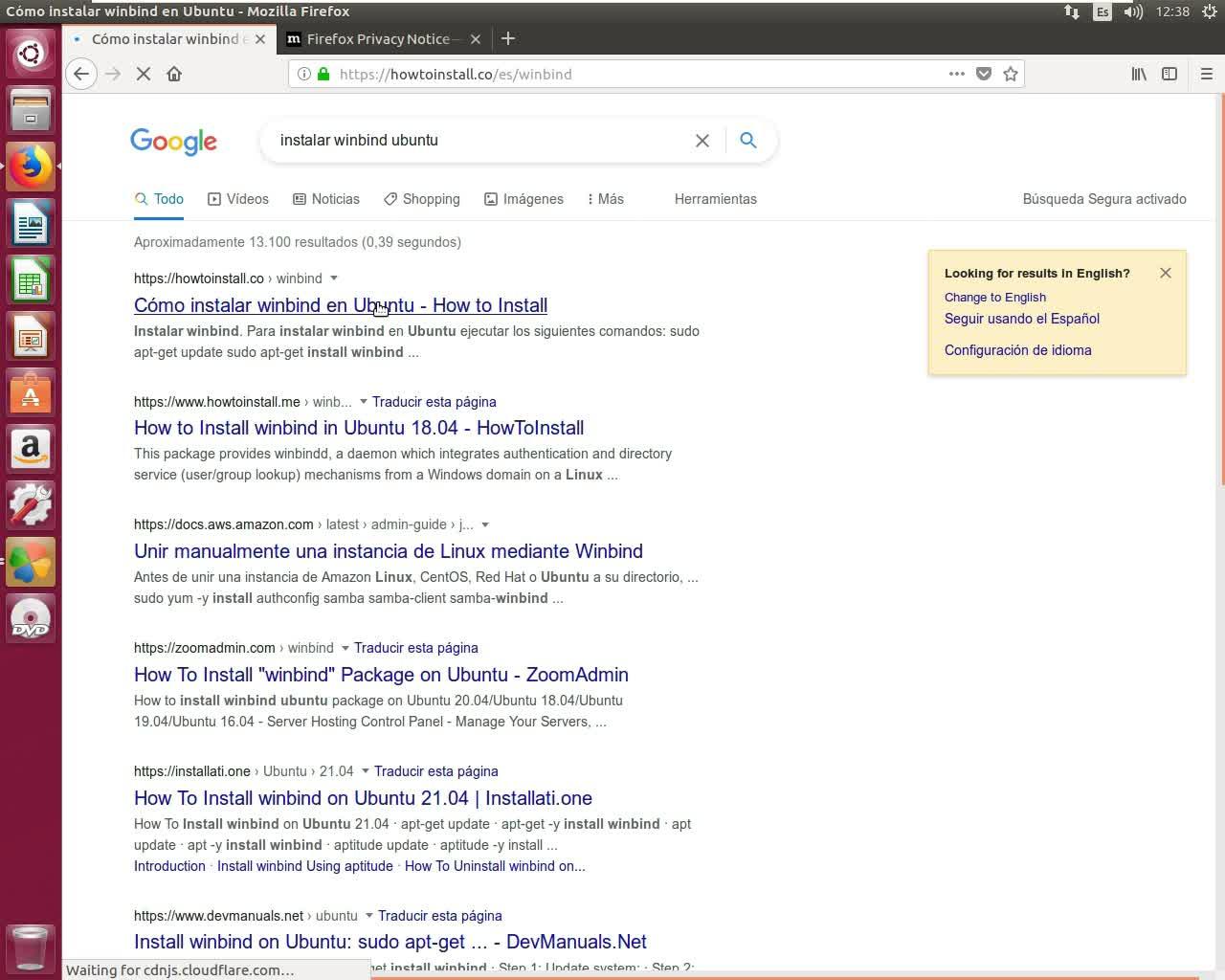Open page actions three-dot menu

point(957,74)
